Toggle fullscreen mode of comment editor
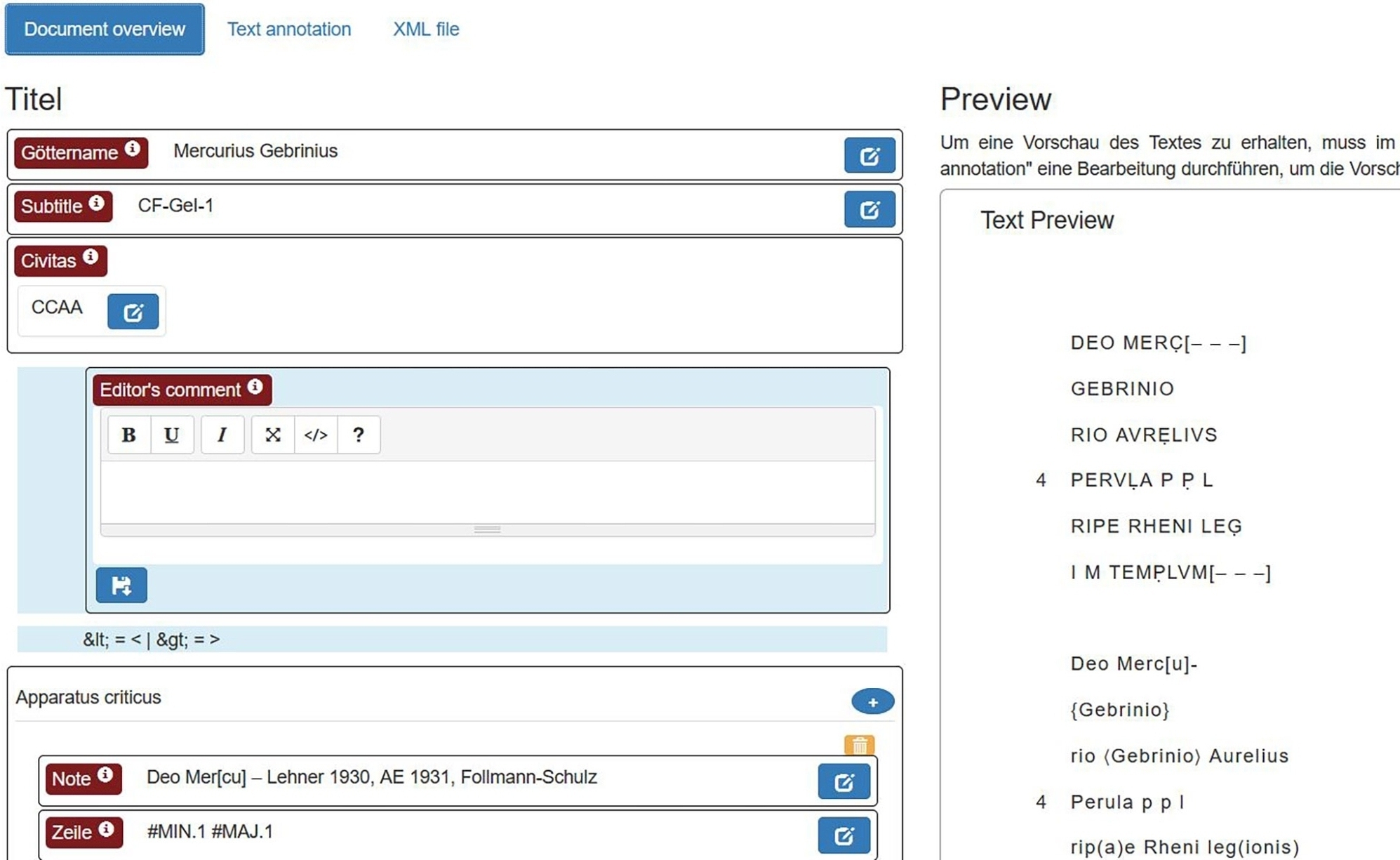Image resolution: width=1400 pixels, height=860 pixels. coord(273,435)
